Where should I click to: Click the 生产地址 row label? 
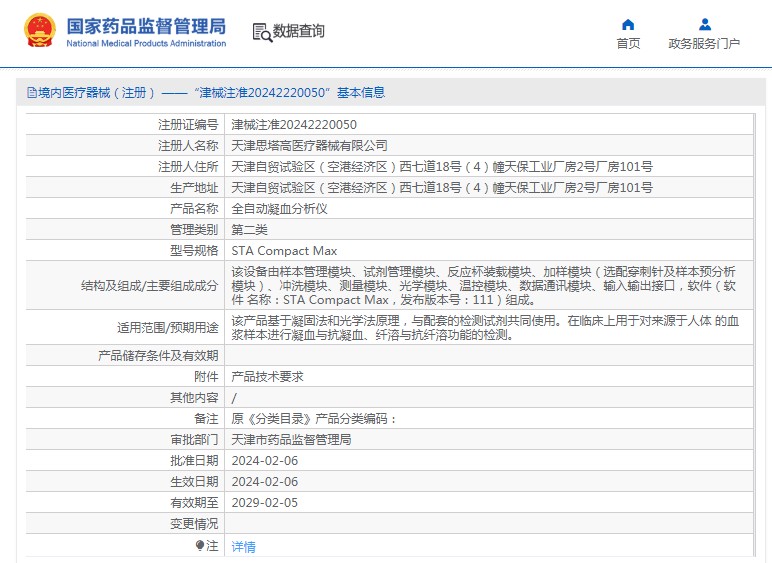[194, 188]
